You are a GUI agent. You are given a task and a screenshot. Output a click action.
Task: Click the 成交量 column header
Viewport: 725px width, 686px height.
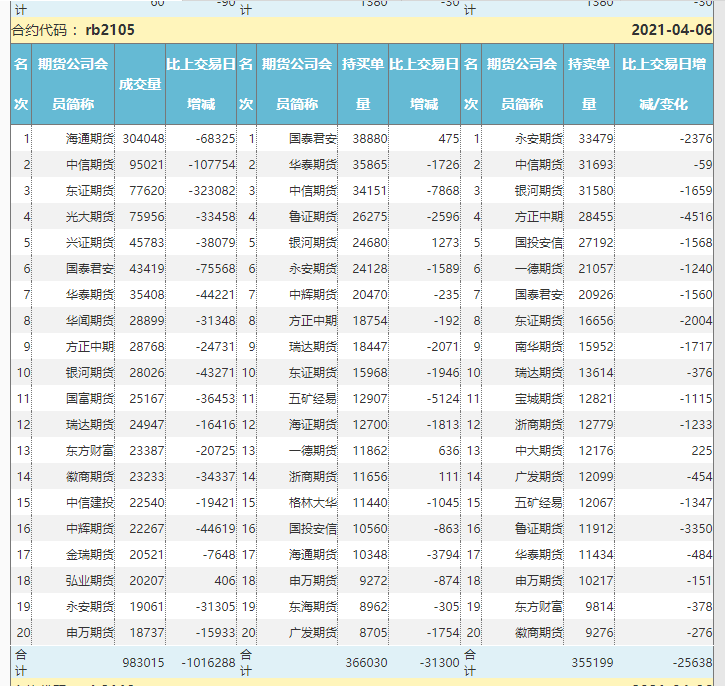click(x=140, y=84)
